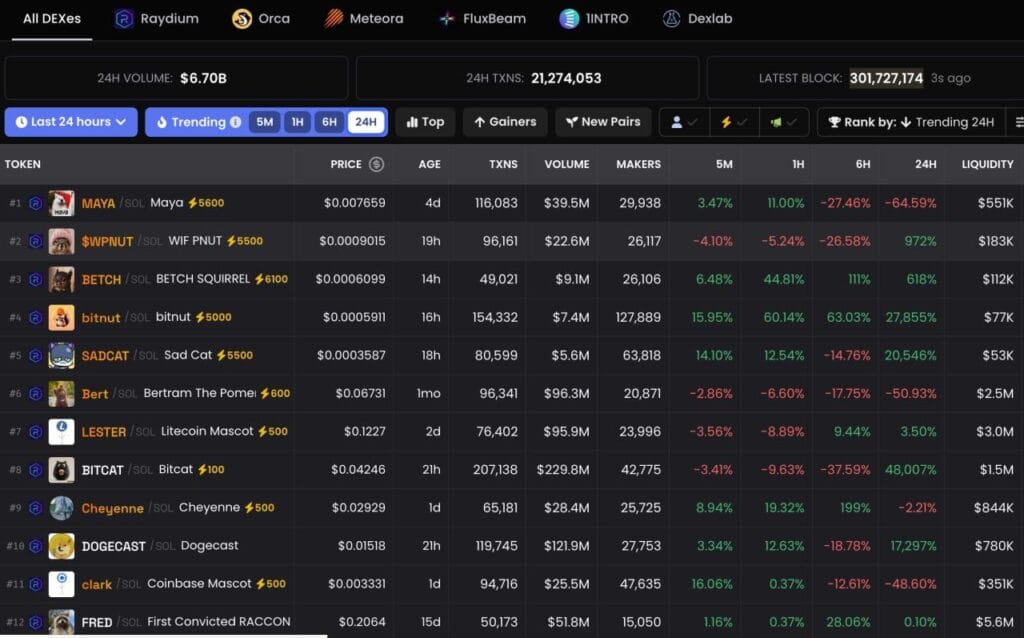Open the $WPNUT token name link
The image size is (1024, 638).
[x=107, y=242]
